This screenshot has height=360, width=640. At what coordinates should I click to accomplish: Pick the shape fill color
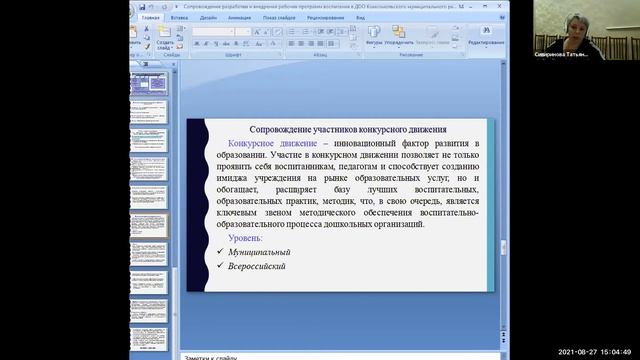click(456, 29)
